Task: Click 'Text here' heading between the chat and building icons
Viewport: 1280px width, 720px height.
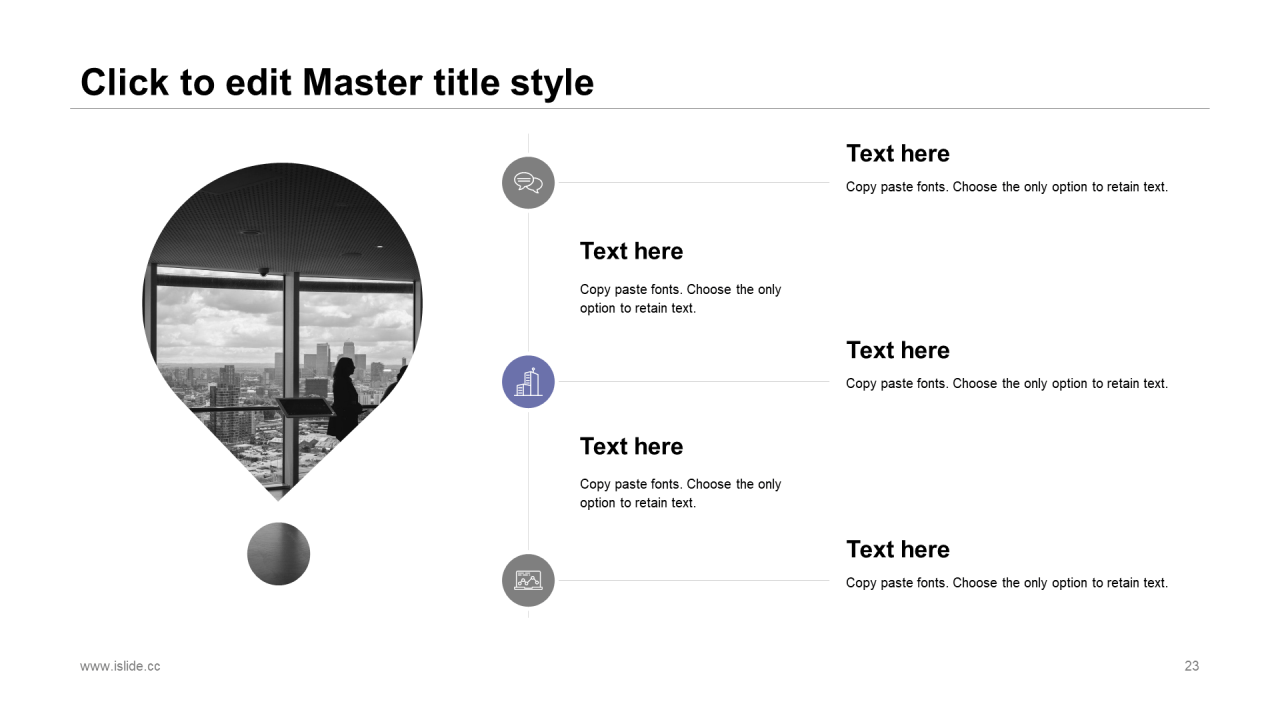Action: (631, 251)
